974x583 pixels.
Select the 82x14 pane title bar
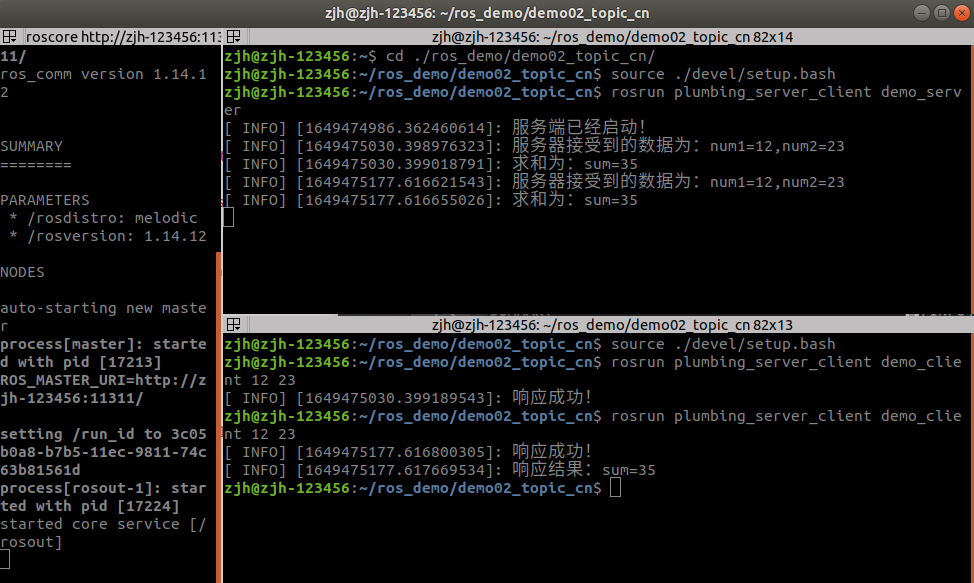(x=598, y=37)
